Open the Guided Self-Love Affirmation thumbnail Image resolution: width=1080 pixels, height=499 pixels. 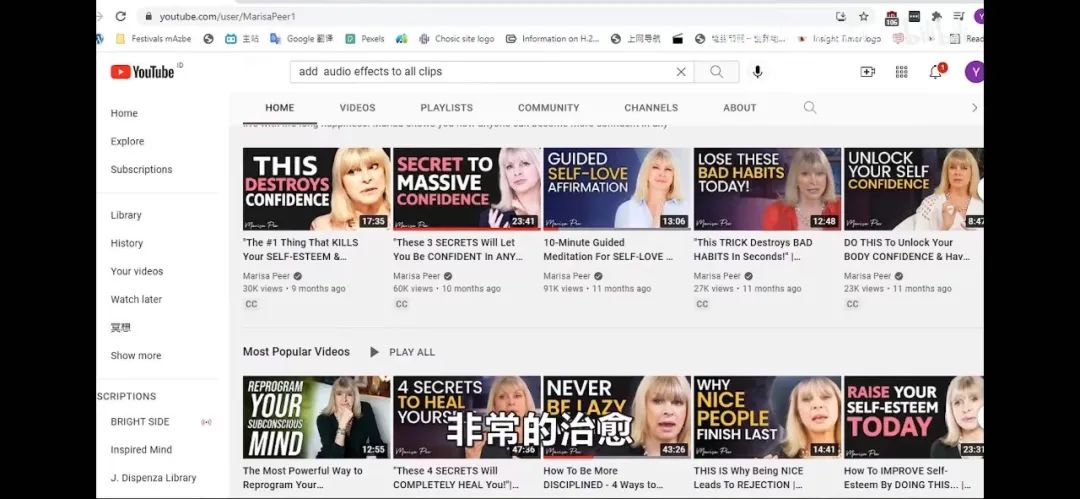coord(616,189)
